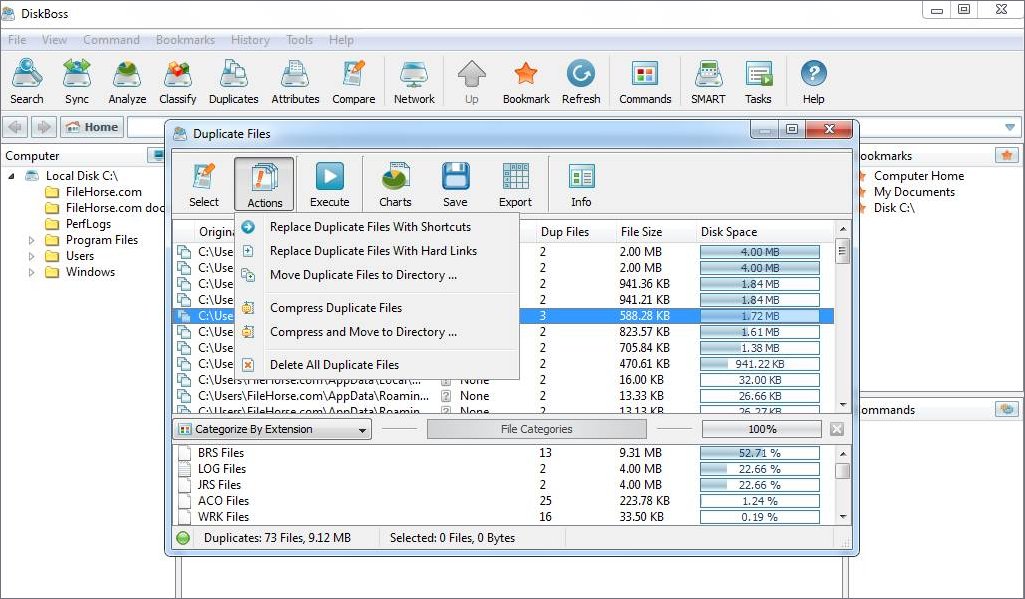Image resolution: width=1025 pixels, height=599 pixels.
Task: Open the Computer Home bookmark
Action: [x=918, y=176]
